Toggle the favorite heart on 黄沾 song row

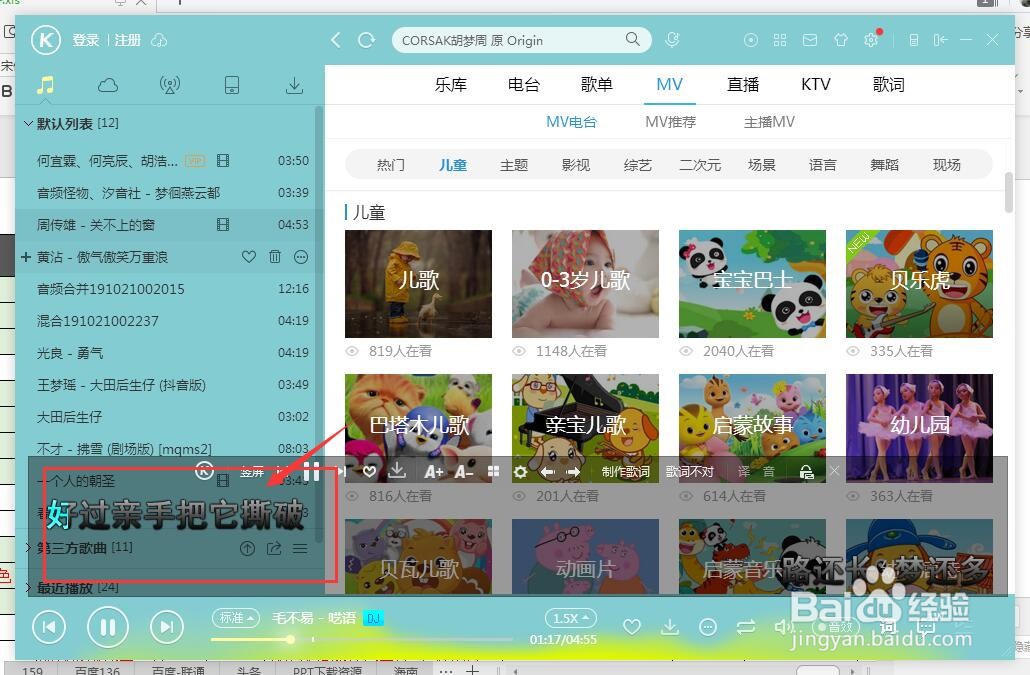249,257
